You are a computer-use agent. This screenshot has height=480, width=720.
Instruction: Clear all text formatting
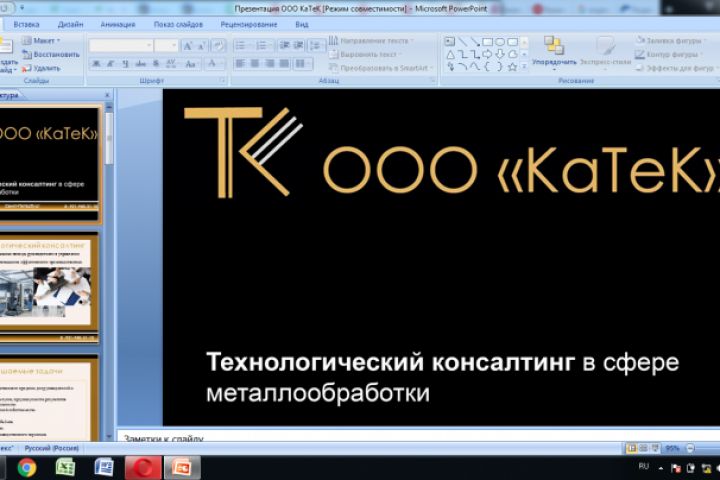218,45
